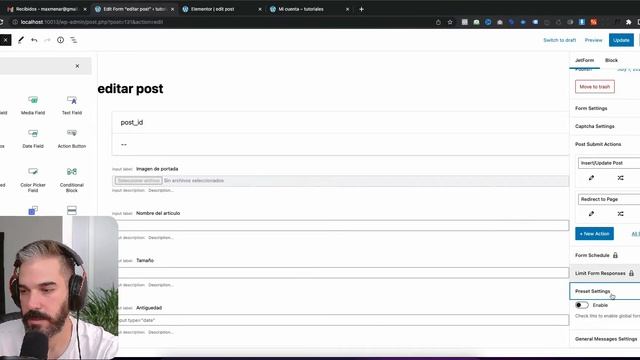Click the browser address bar URL
Screen dimensions: 640x360
(92, 22)
